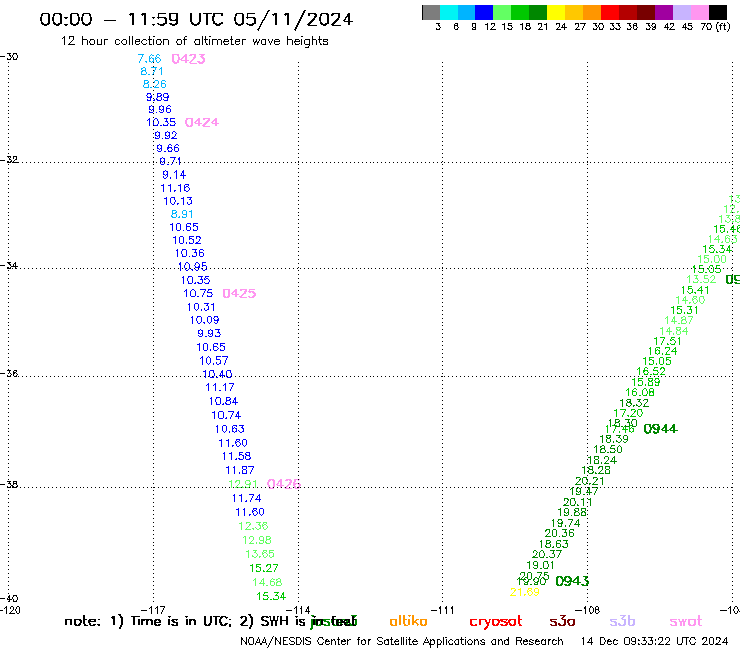The image size is (740, 650).
Task: Click the wave height value '11.58'
Action: tap(236, 456)
